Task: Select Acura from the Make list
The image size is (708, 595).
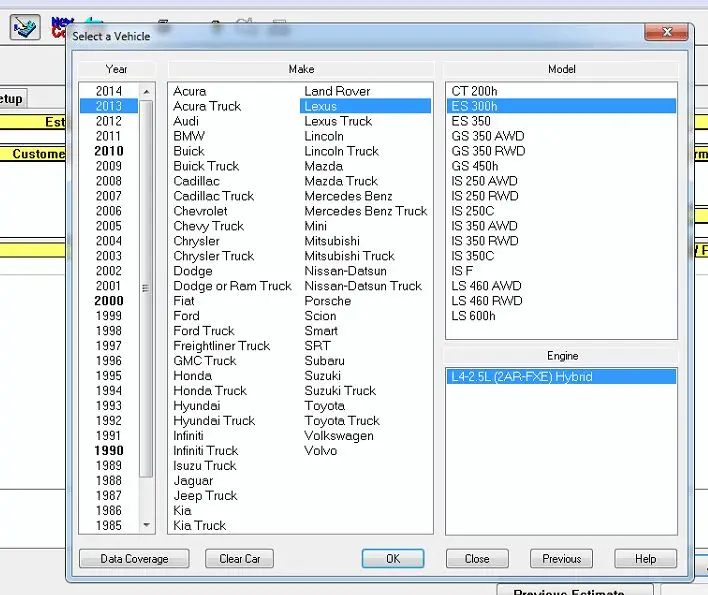Action: point(190,91)
